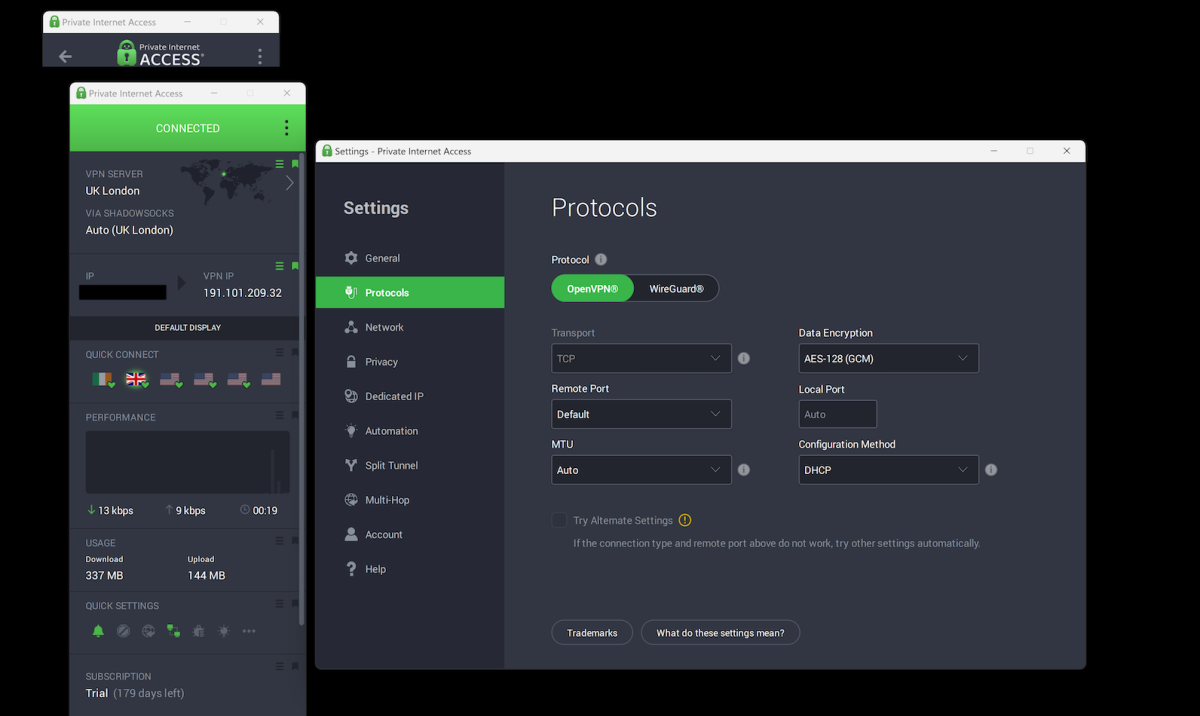Viewport: 1200px width, 716px height.
Task: Open the kebab menu on the Connected header
Action: pos(286,128)
